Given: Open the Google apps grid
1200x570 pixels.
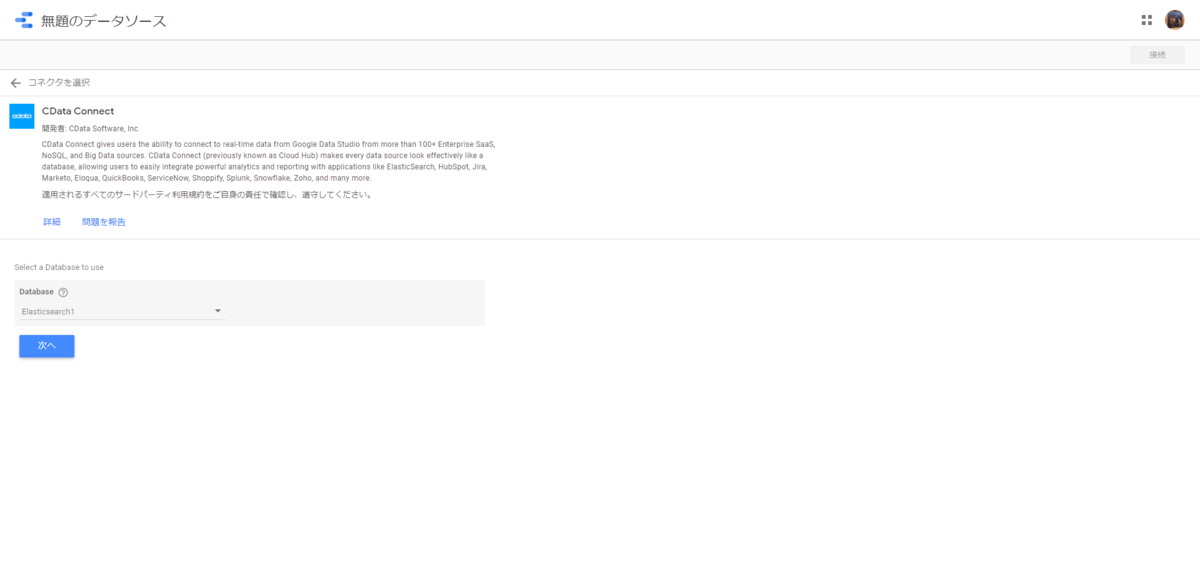Looking at the screenshot, I should [x=1147, y=20].
